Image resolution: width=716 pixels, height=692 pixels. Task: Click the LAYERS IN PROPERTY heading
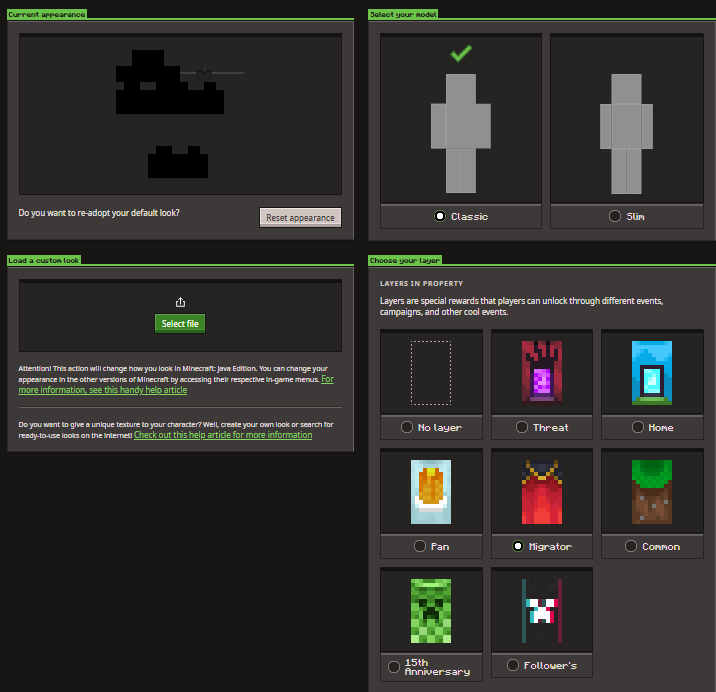[421, 283]
